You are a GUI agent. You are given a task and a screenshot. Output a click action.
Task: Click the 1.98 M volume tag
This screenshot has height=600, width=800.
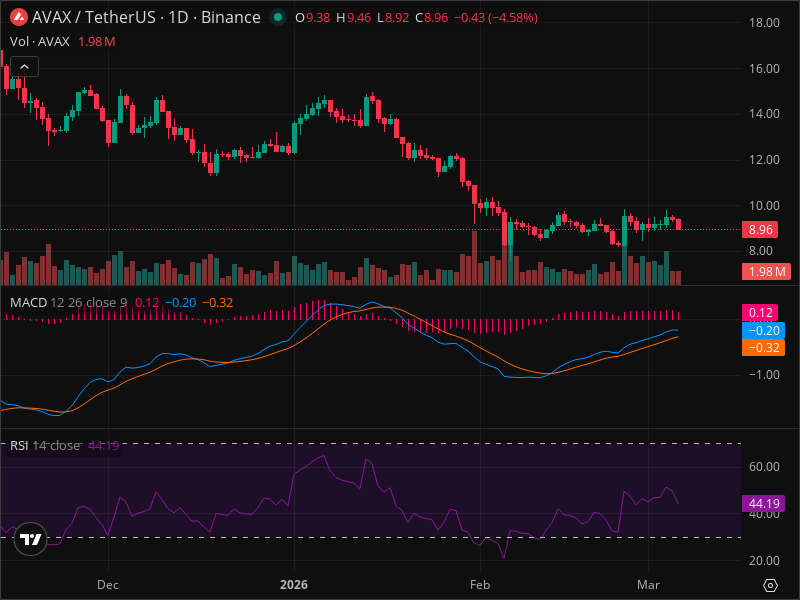click(766, 271)
